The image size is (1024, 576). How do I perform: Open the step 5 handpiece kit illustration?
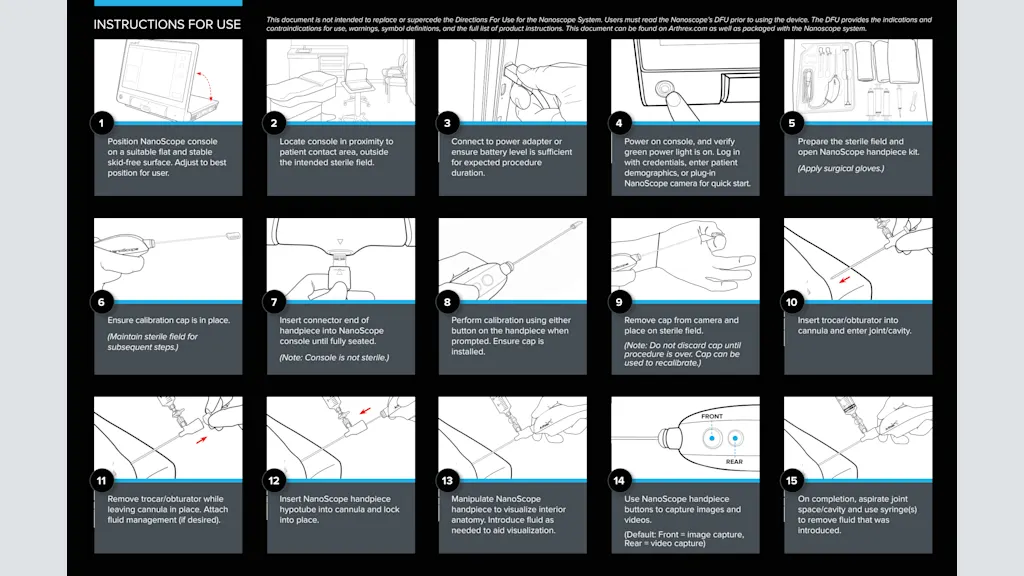tap(858, 80)
